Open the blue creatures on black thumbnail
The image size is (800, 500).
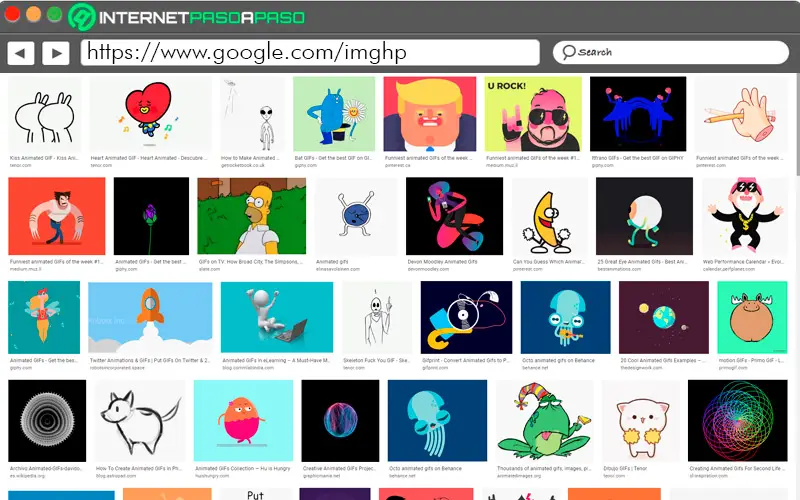click(x=638, y=114)
